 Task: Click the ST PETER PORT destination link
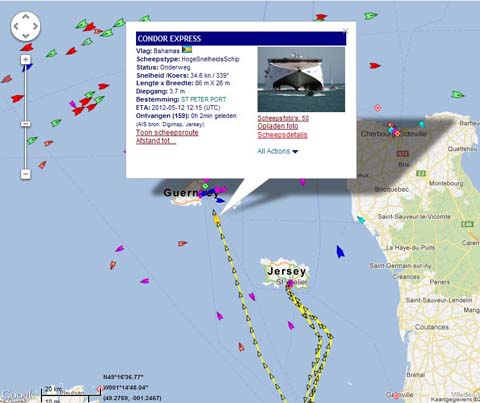203,99
